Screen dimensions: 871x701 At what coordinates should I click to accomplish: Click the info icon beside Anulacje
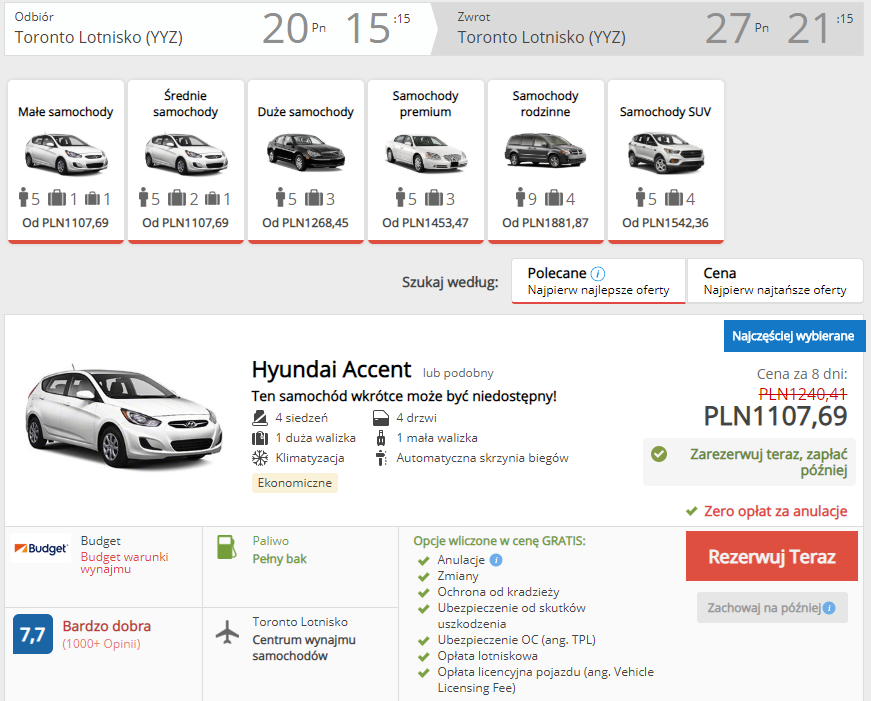(496, 560)
